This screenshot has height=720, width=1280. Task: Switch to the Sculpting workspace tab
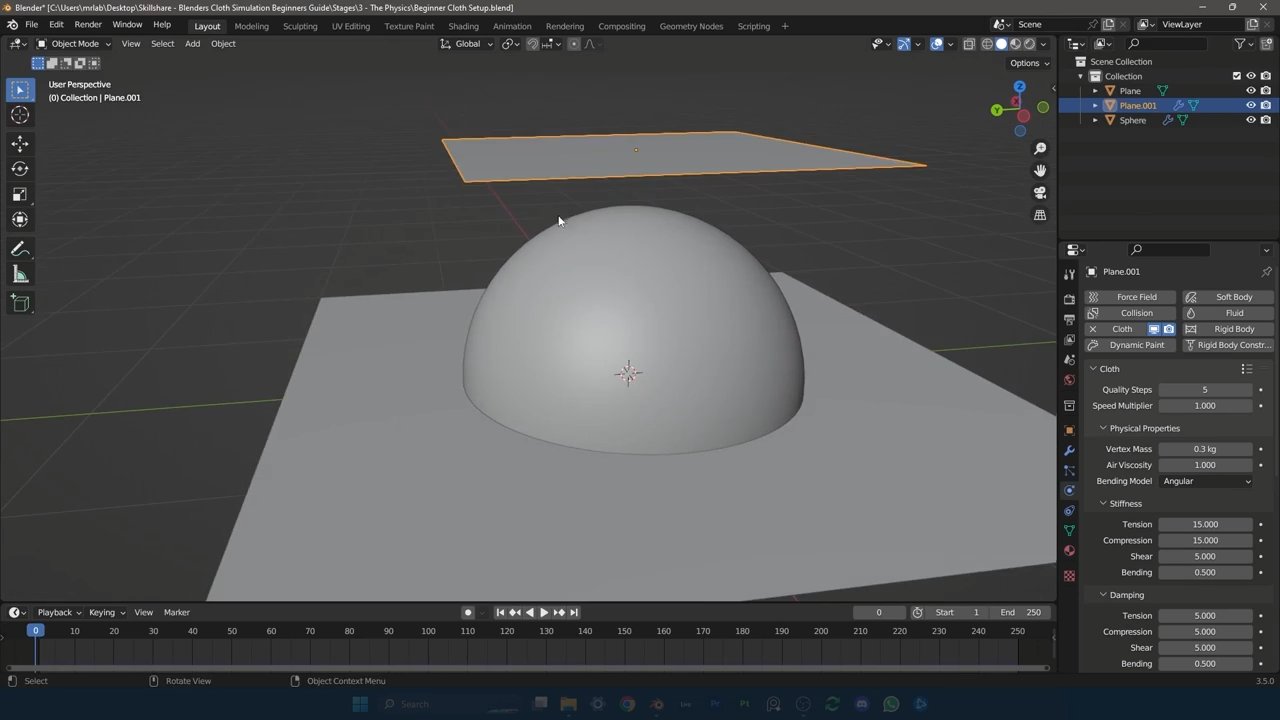(x=299, y=26)
